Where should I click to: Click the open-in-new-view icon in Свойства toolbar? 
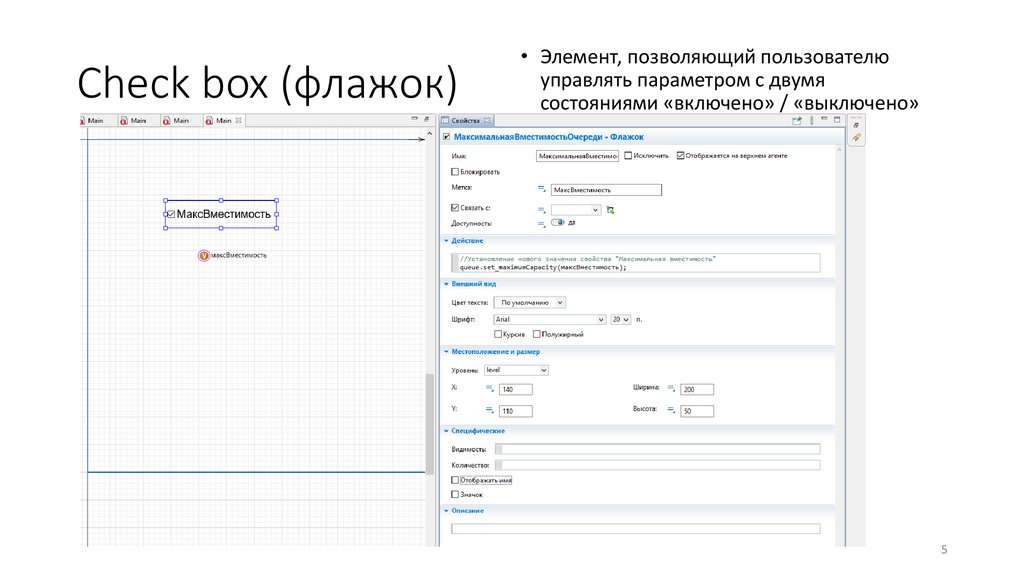pyautogui.click(x=797, y=120)
